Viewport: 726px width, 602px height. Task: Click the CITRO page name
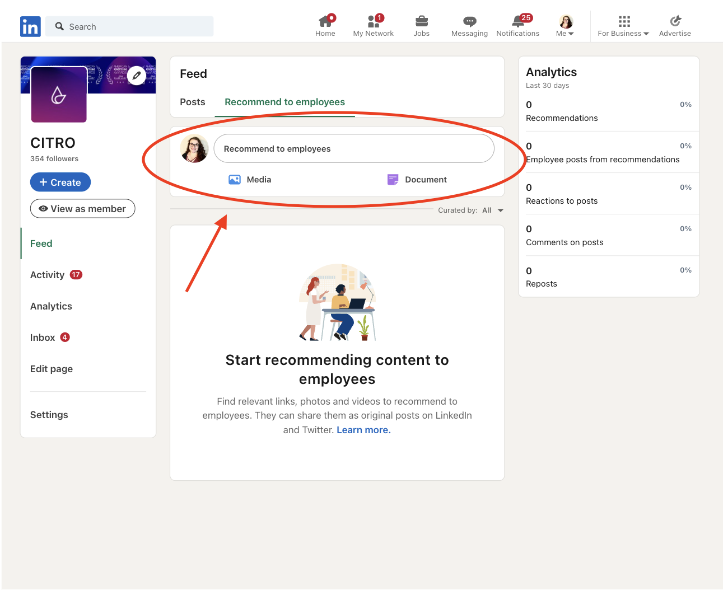click(53, 143)
